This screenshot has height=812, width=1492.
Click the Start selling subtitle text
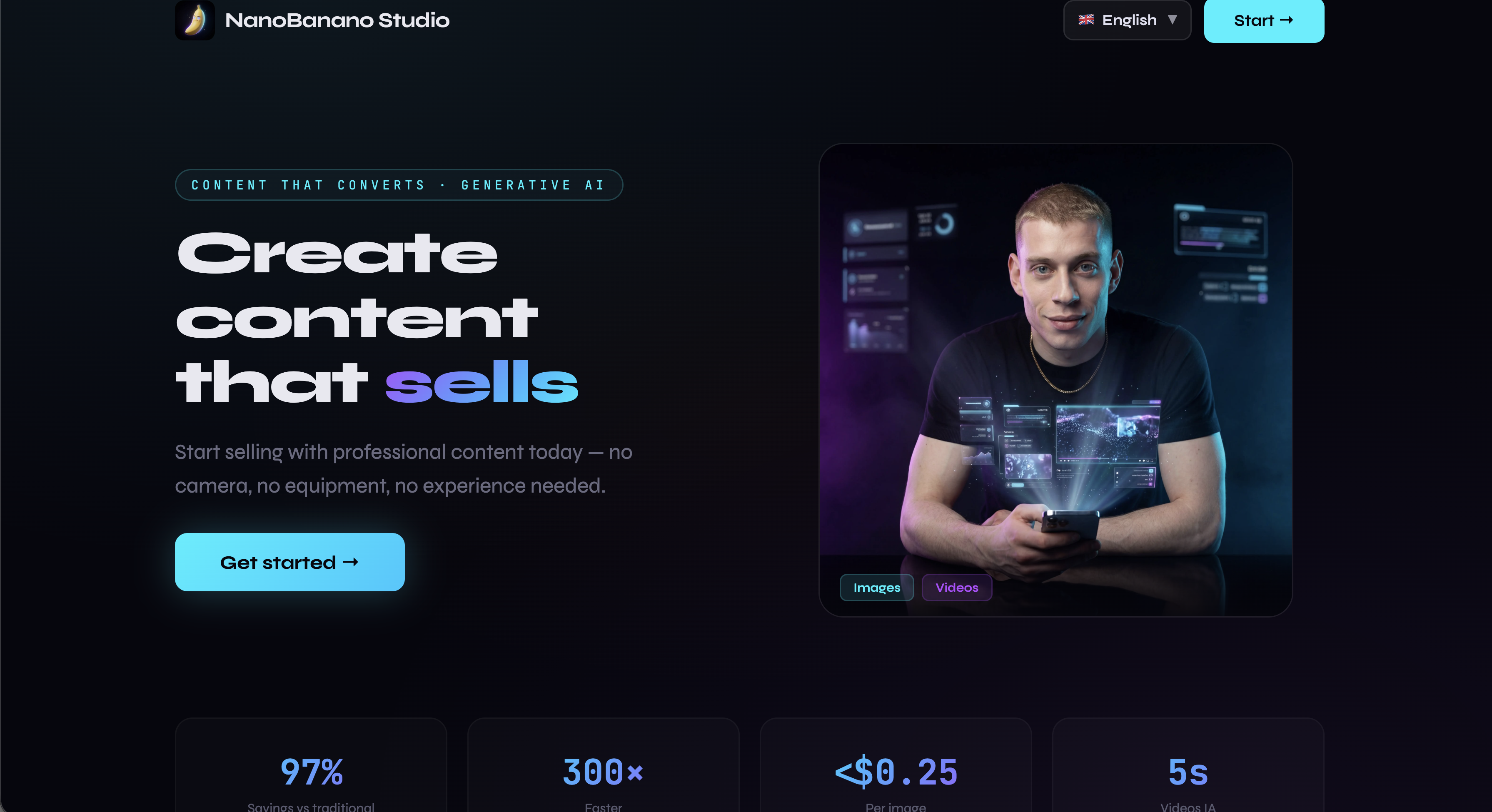click(x=404, y=468)
